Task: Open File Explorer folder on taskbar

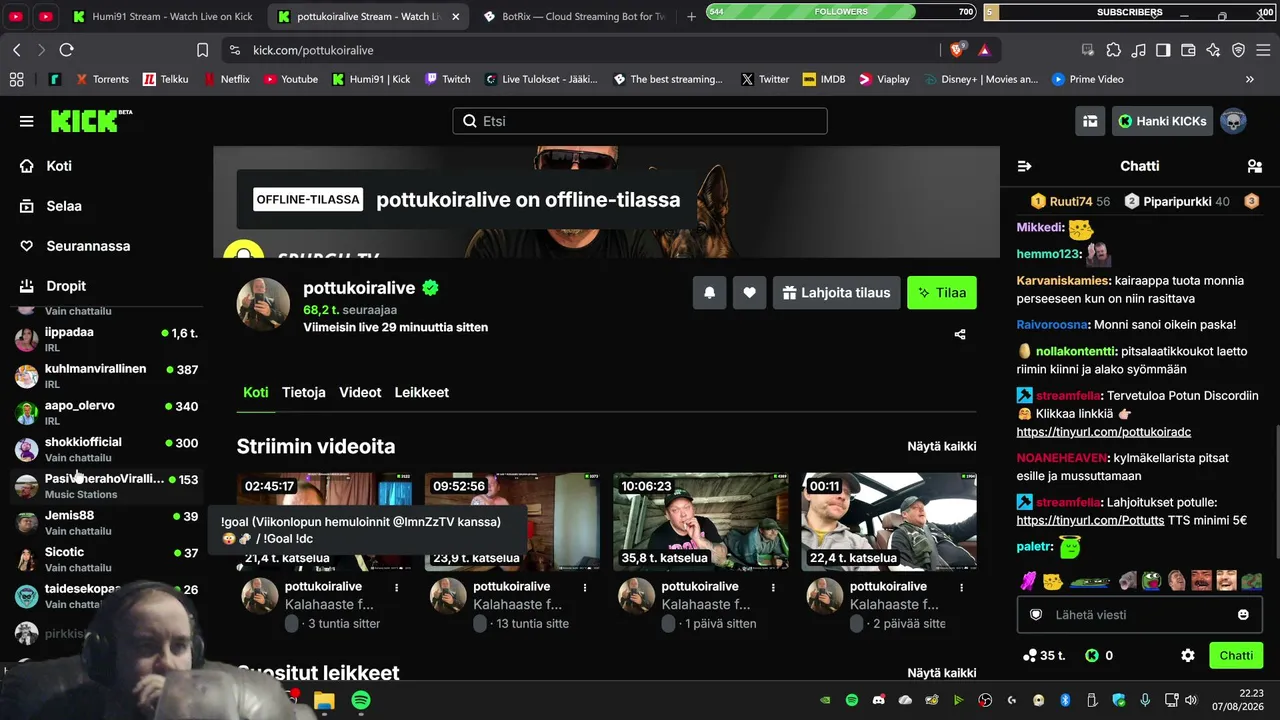Action: click(x=324, y=700)
